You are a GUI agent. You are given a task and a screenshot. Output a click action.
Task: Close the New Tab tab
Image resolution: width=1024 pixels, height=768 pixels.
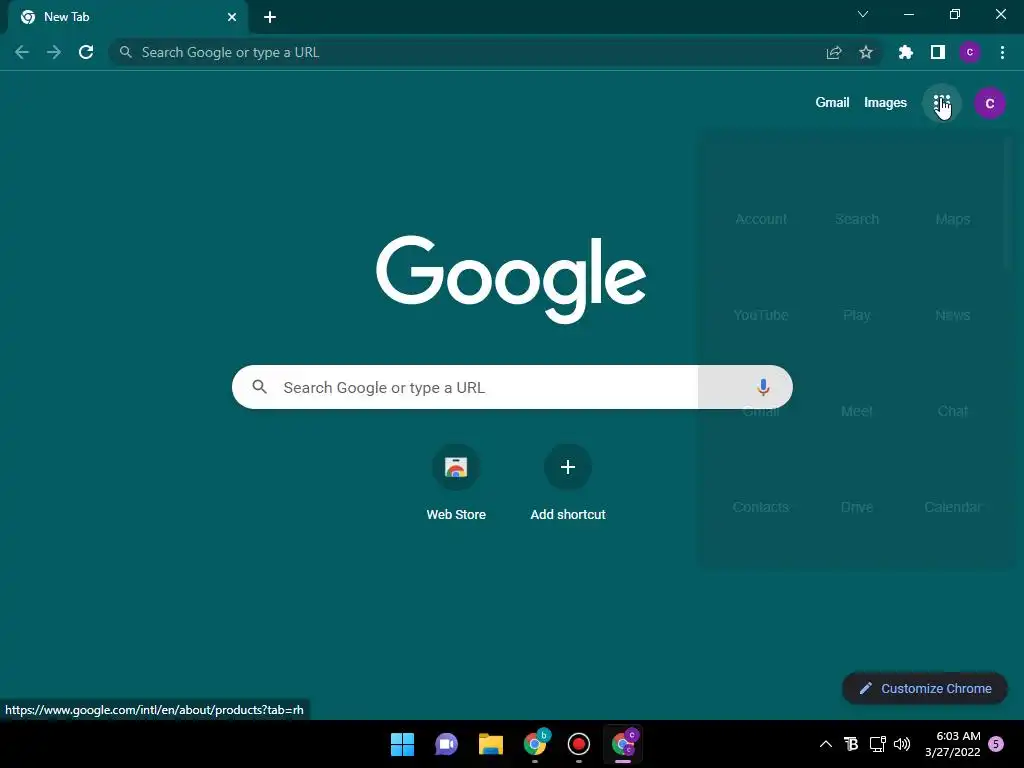(x=232, y=17)
